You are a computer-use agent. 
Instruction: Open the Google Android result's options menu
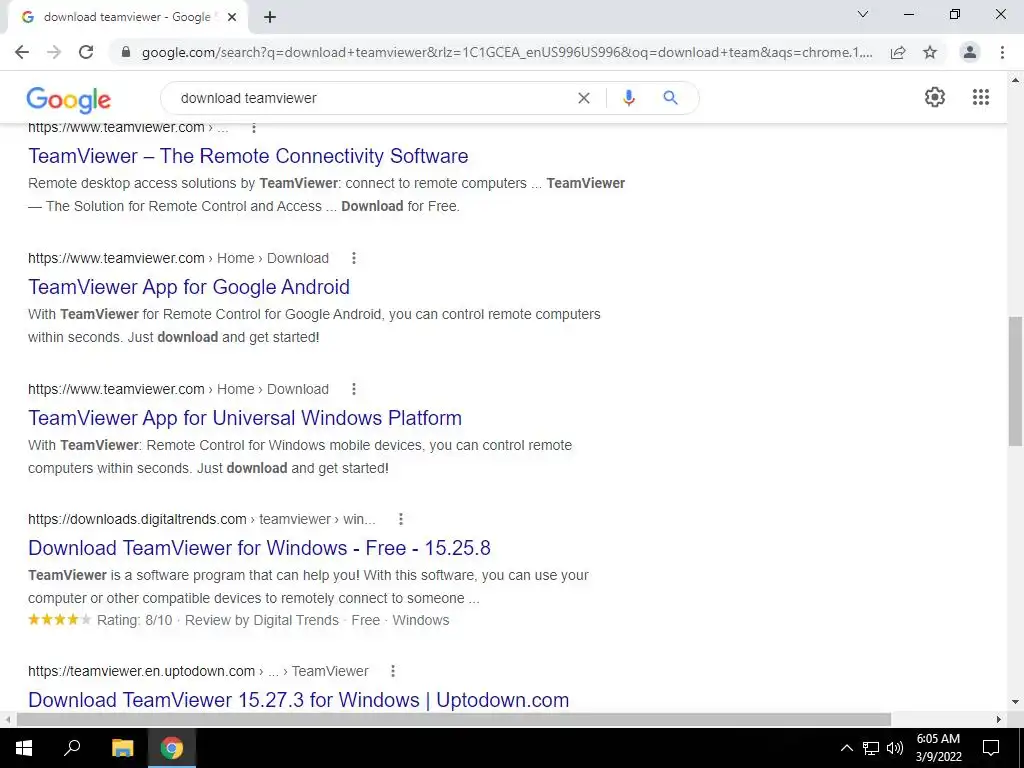pyautogui.click(x=354, y=258)
